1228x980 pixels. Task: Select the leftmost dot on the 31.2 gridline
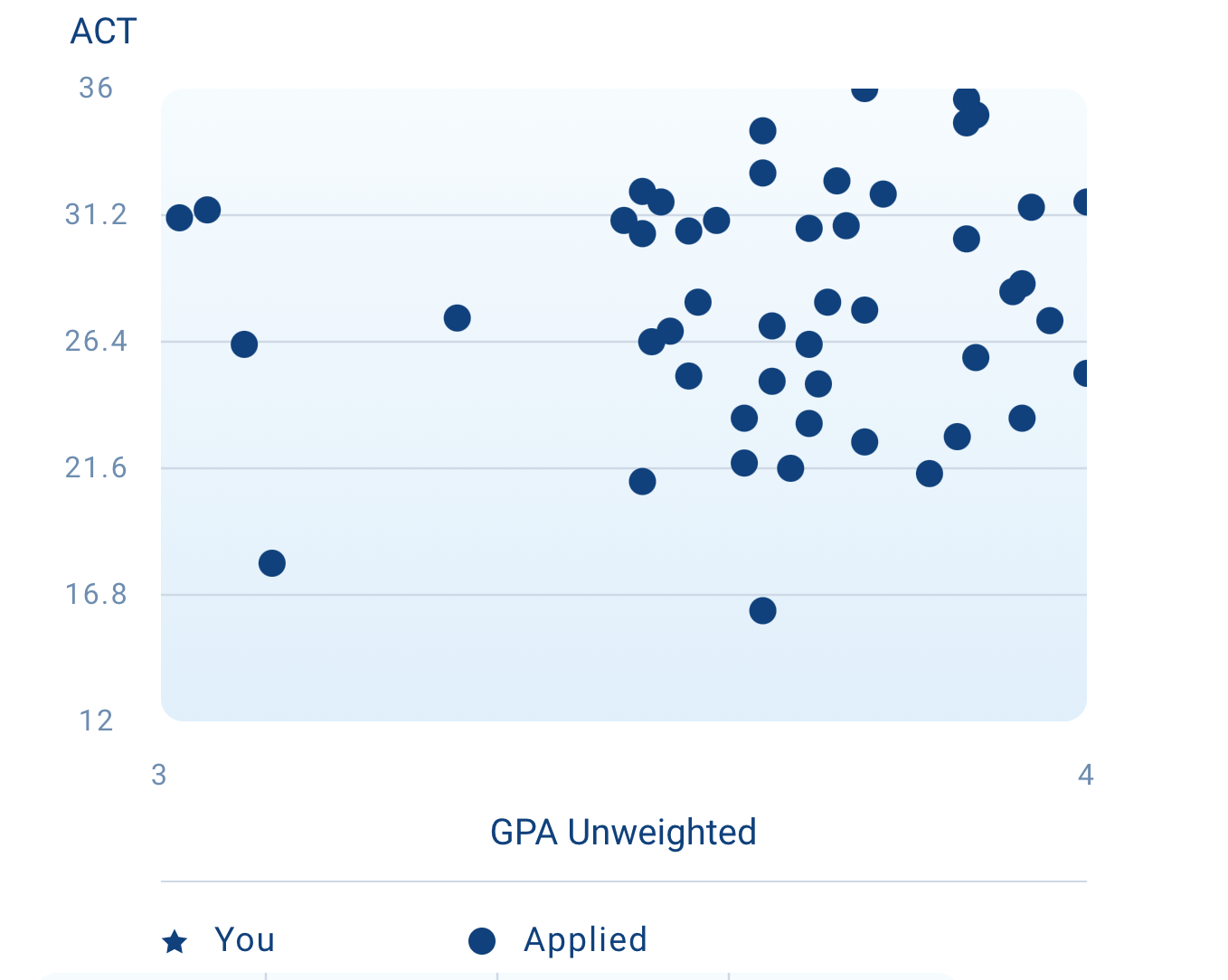[179, 218]
